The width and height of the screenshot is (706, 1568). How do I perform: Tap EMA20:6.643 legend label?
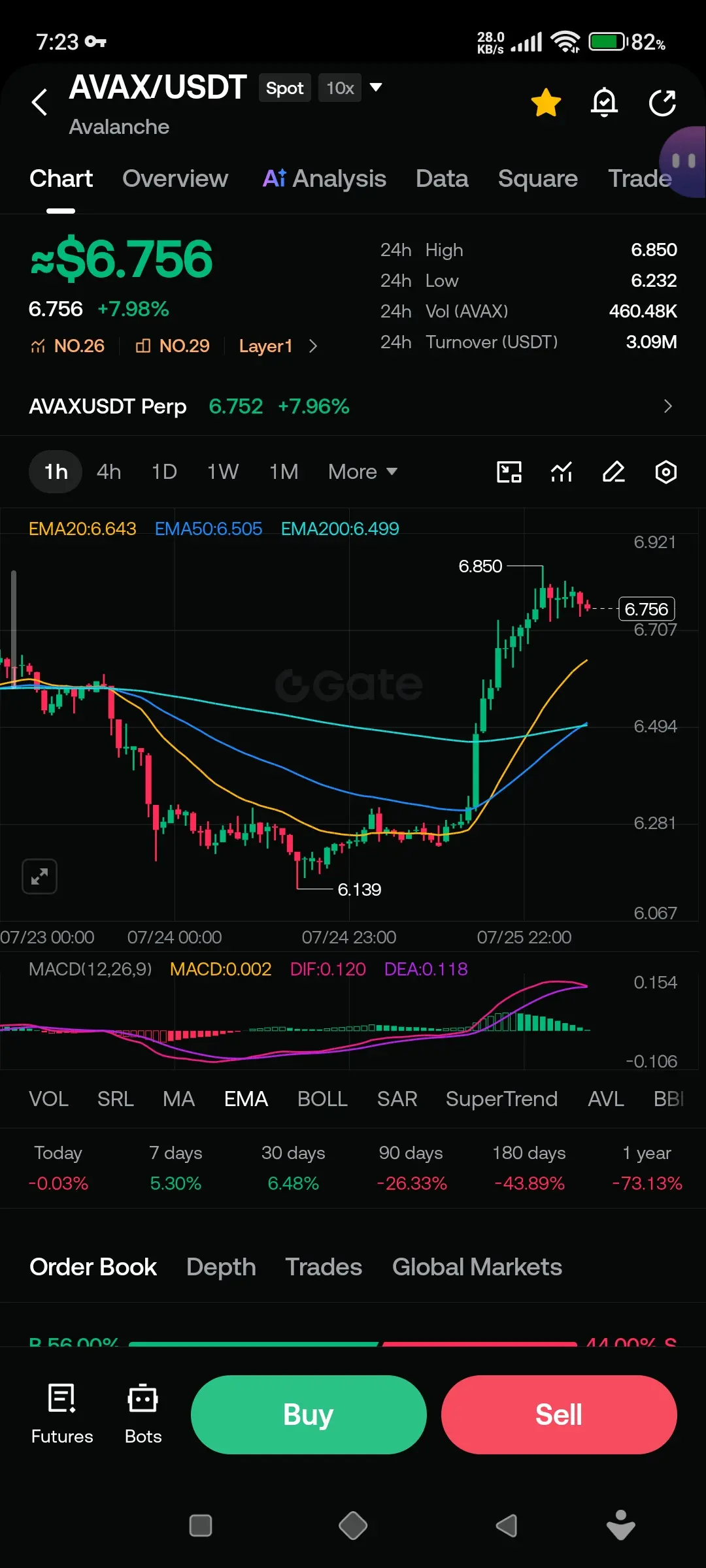point(82,529)
